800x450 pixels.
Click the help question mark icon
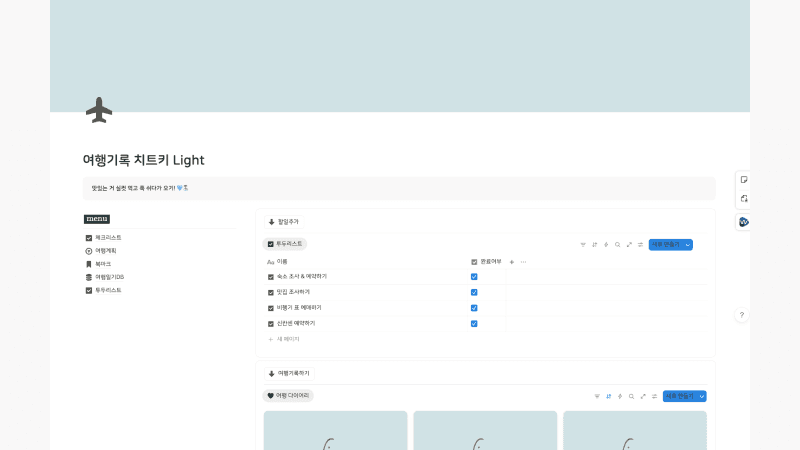pyautogui.click(x=742, y=315)
